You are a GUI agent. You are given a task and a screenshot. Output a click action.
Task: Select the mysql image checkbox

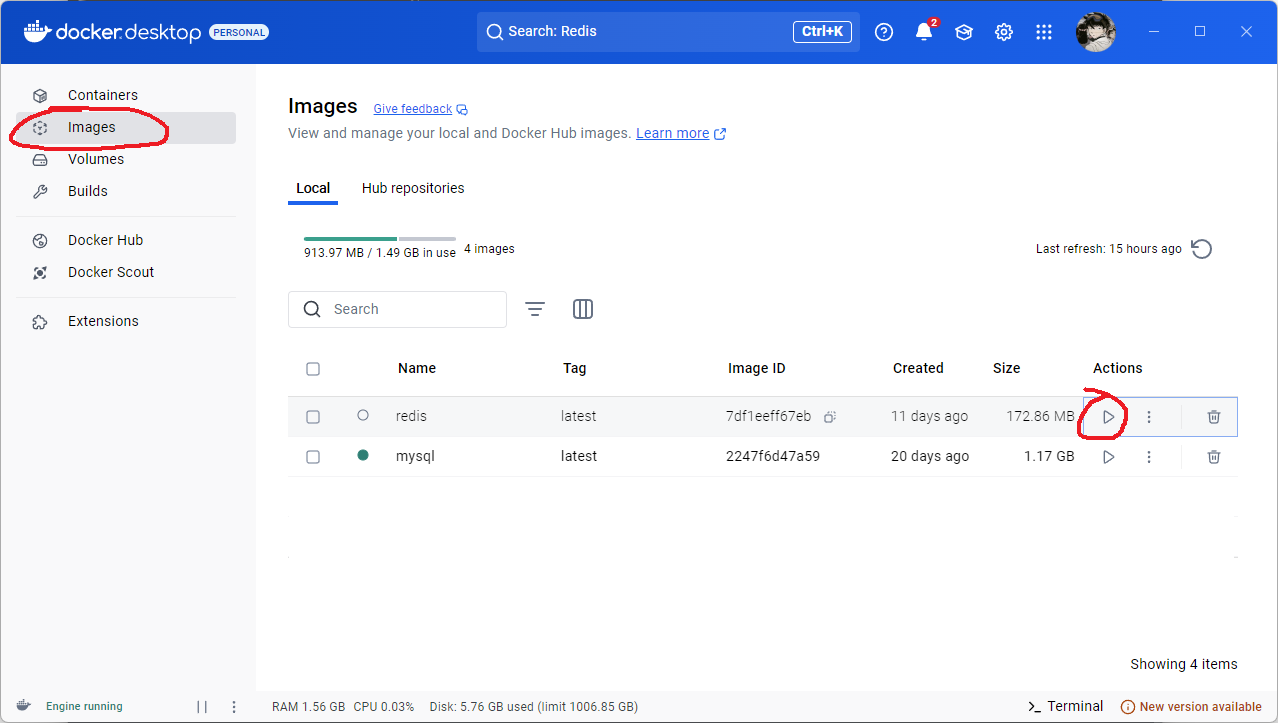coord(313,457)
